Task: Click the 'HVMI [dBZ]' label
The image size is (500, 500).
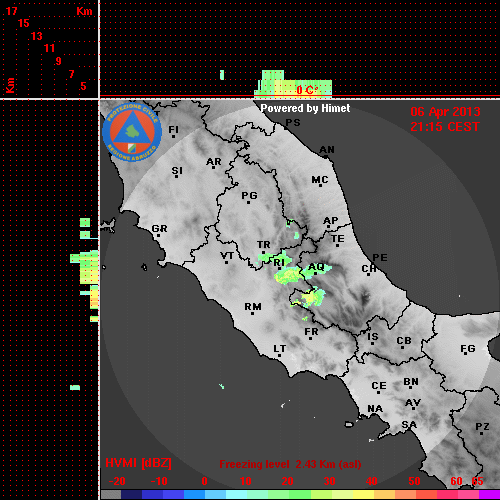Action: (x=138, y=463)
